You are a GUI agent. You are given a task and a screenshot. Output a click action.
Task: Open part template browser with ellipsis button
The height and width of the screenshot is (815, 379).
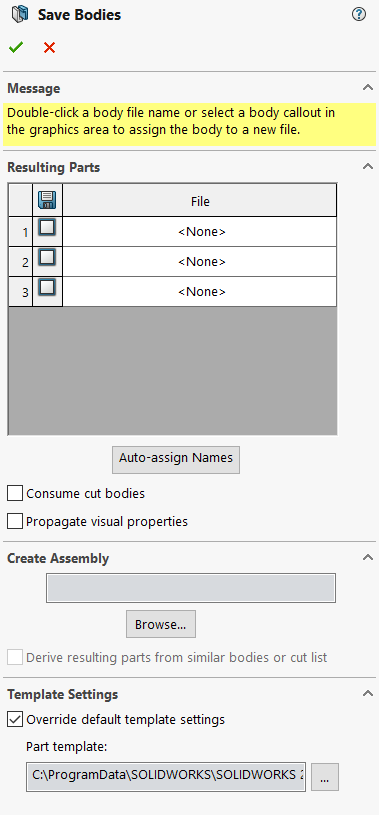pos(325,777)
